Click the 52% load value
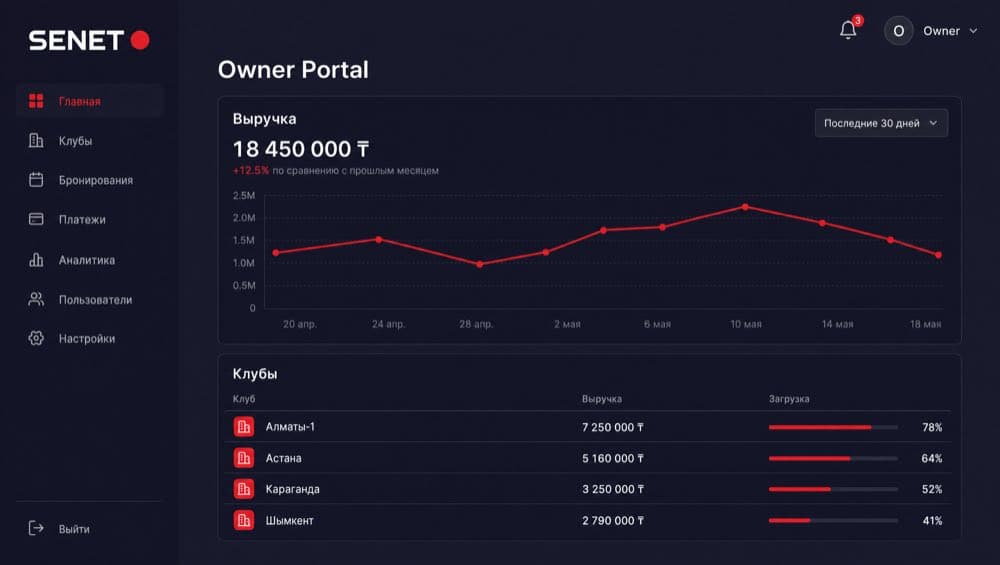 point(932,489)
